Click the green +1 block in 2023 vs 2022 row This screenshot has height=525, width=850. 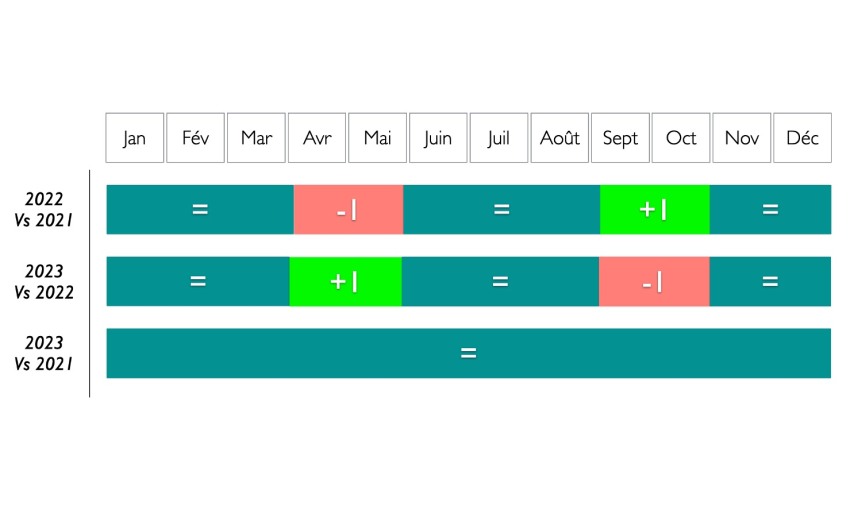pos(346,281)
